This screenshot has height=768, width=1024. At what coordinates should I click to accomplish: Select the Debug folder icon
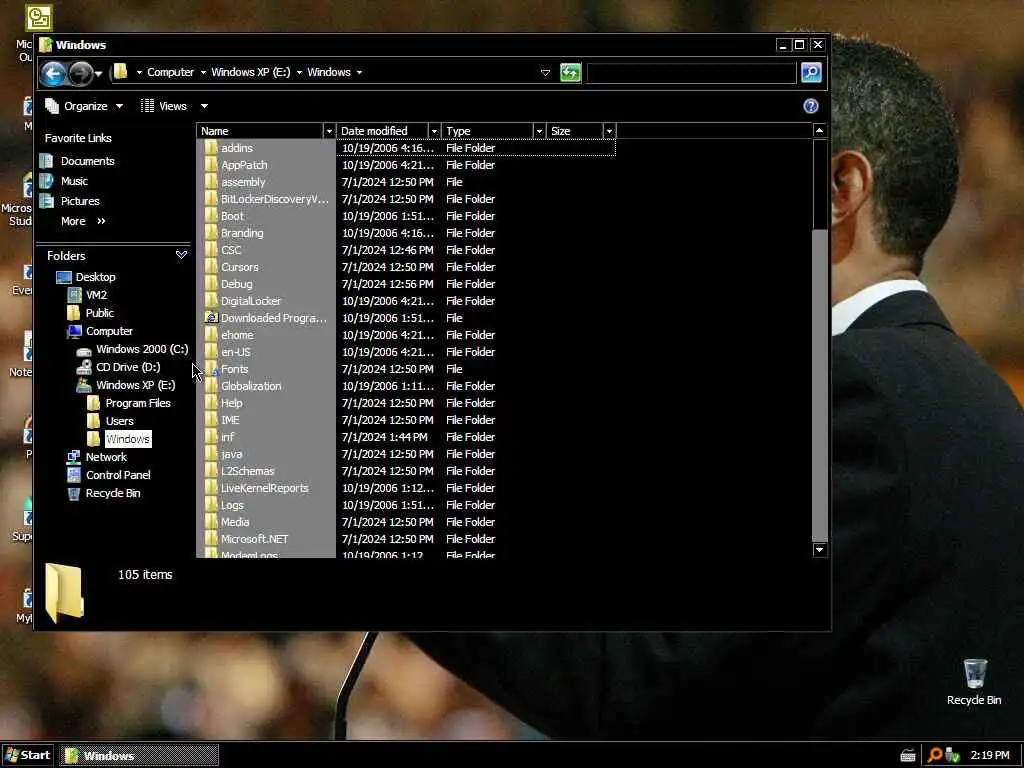click(211, 283)
